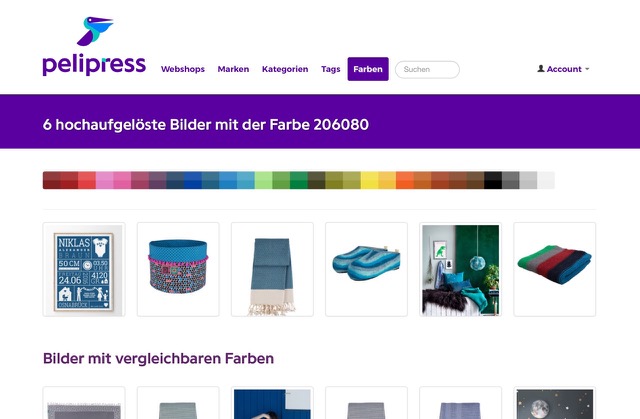Focus the Suchen search field

(x=427, y=69)
